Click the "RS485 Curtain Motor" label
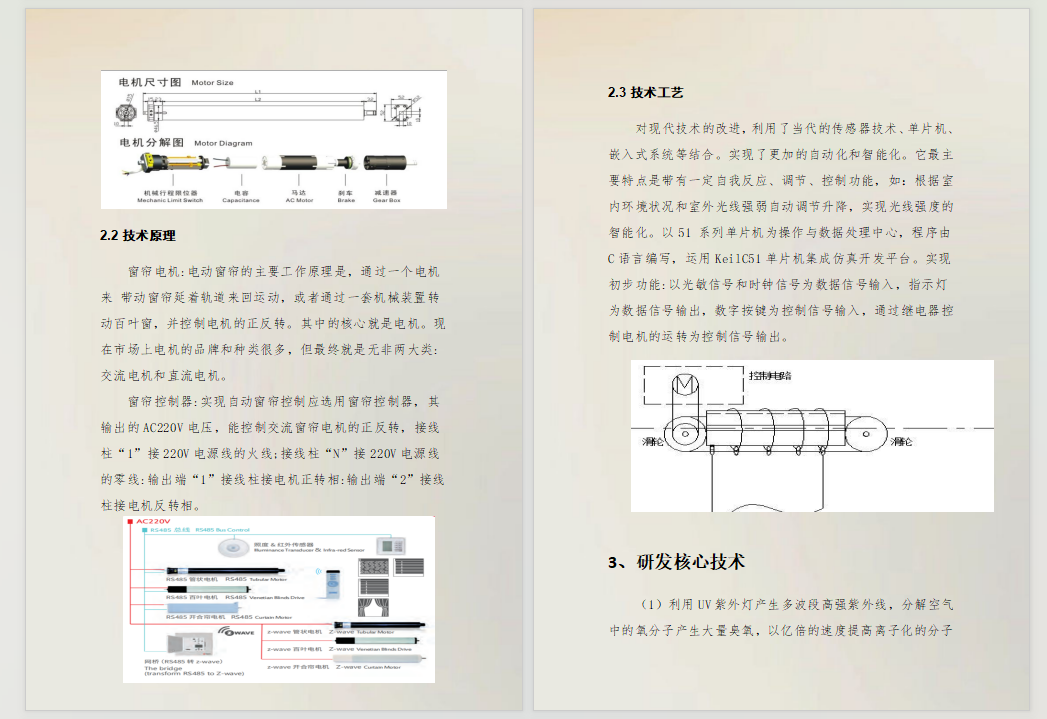 (261, 618)
